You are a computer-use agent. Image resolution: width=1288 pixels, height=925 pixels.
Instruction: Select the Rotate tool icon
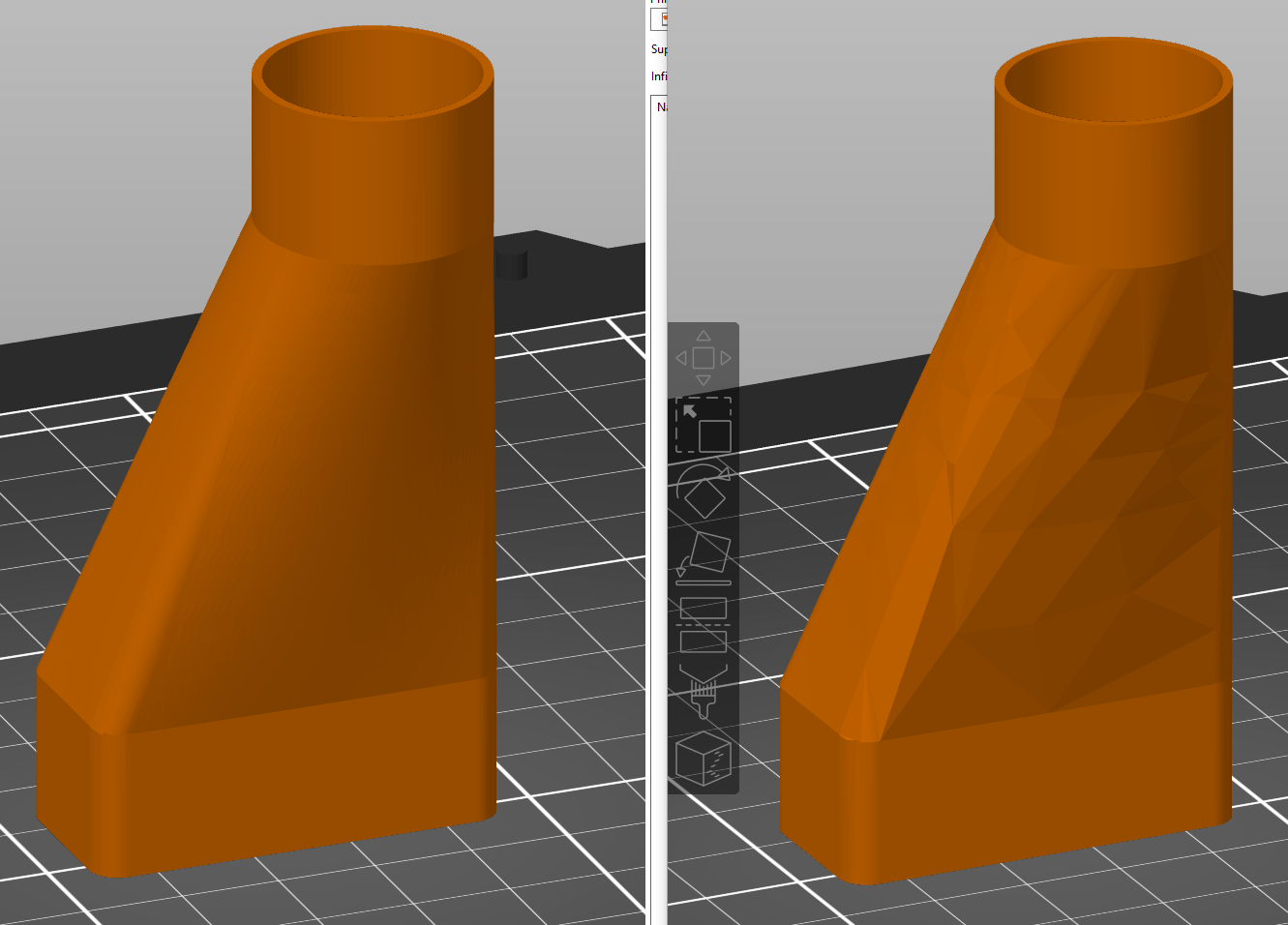[x=704, y=492]
